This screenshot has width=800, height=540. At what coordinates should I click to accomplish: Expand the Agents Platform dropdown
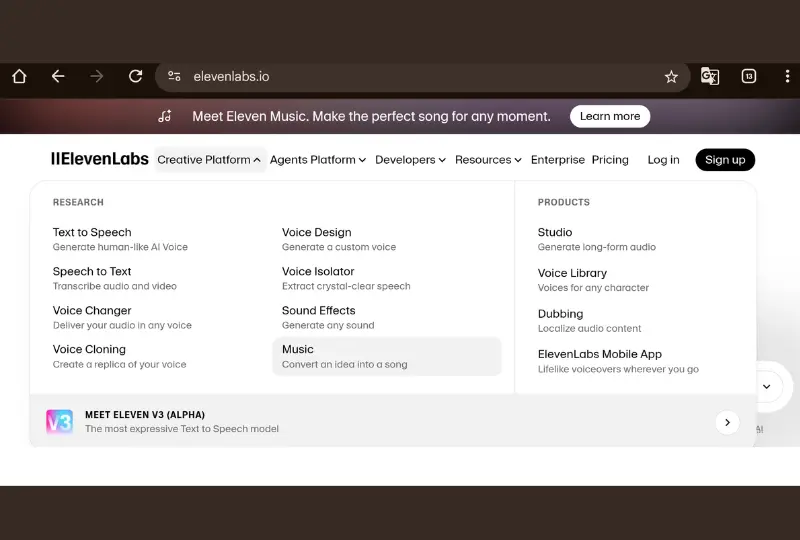[318, 160]
